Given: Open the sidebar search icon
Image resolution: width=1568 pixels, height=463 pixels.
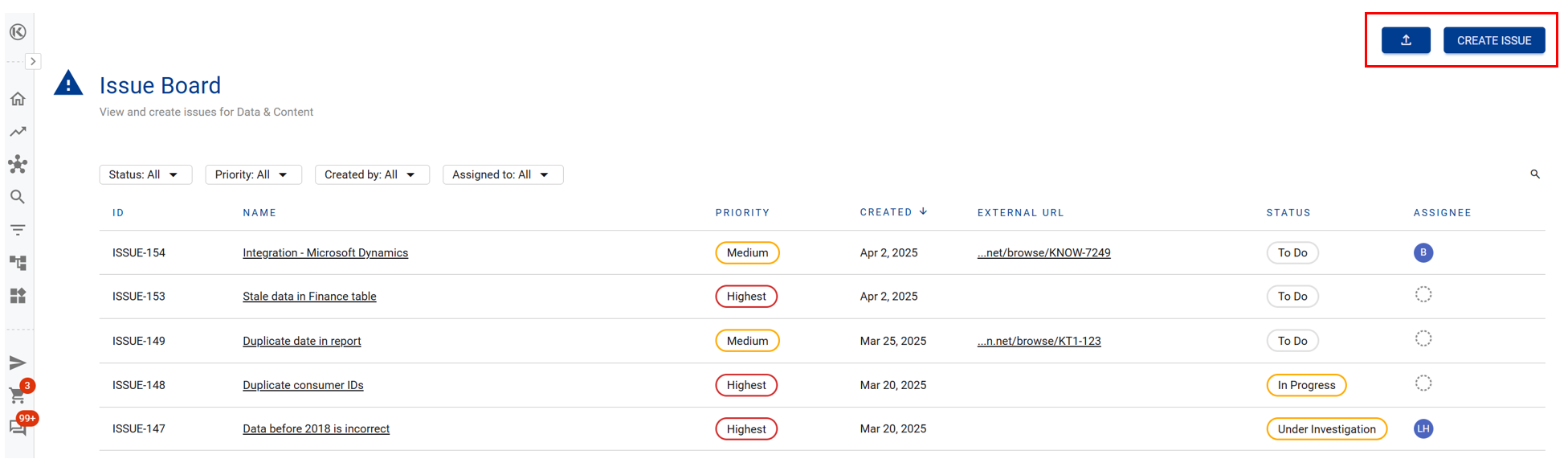Looking at the screenshot, I should pos(18,197).
